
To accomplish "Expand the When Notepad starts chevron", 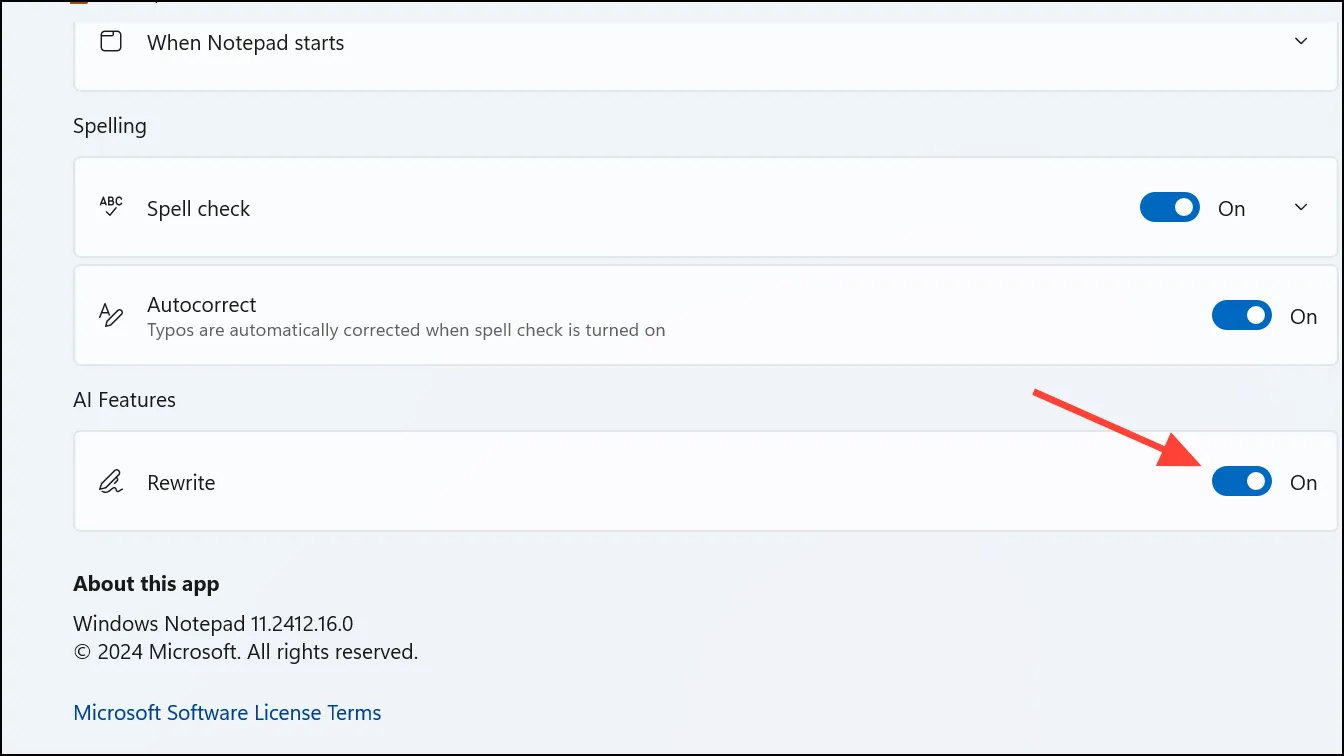I will point(1301,42).
